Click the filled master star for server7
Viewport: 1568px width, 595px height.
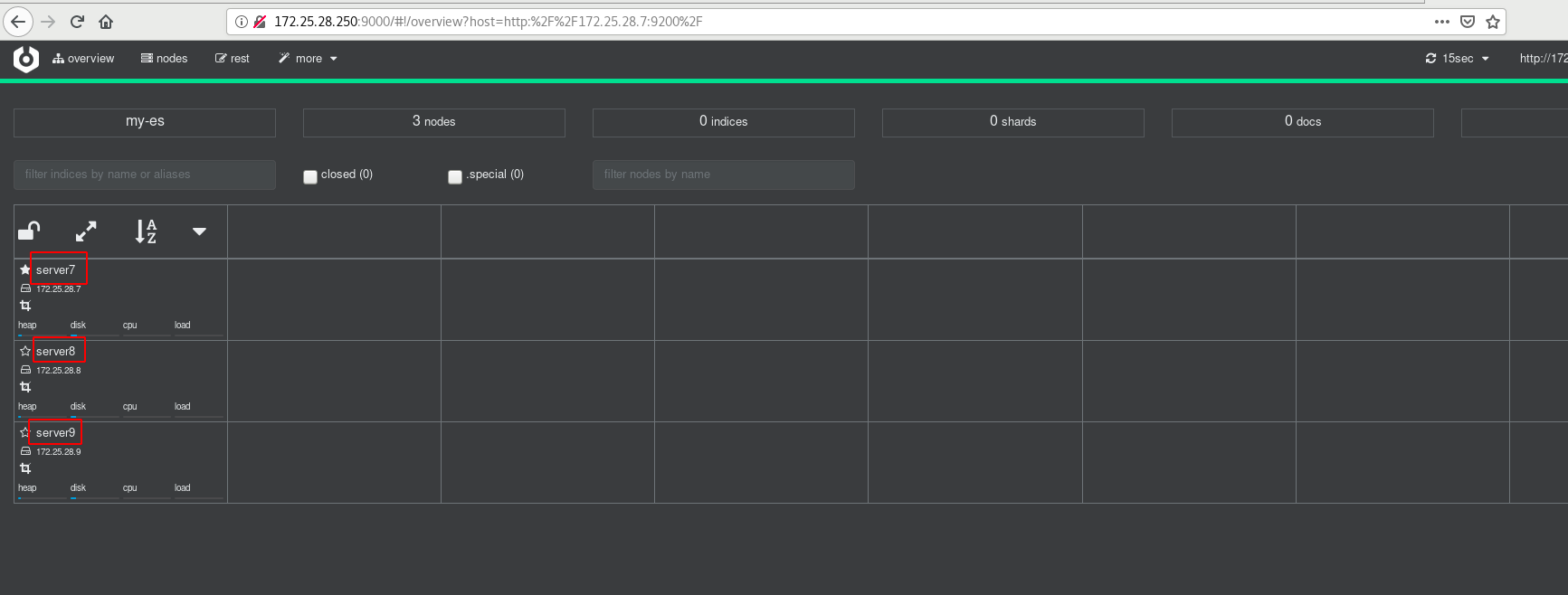[x=25, y=269]
